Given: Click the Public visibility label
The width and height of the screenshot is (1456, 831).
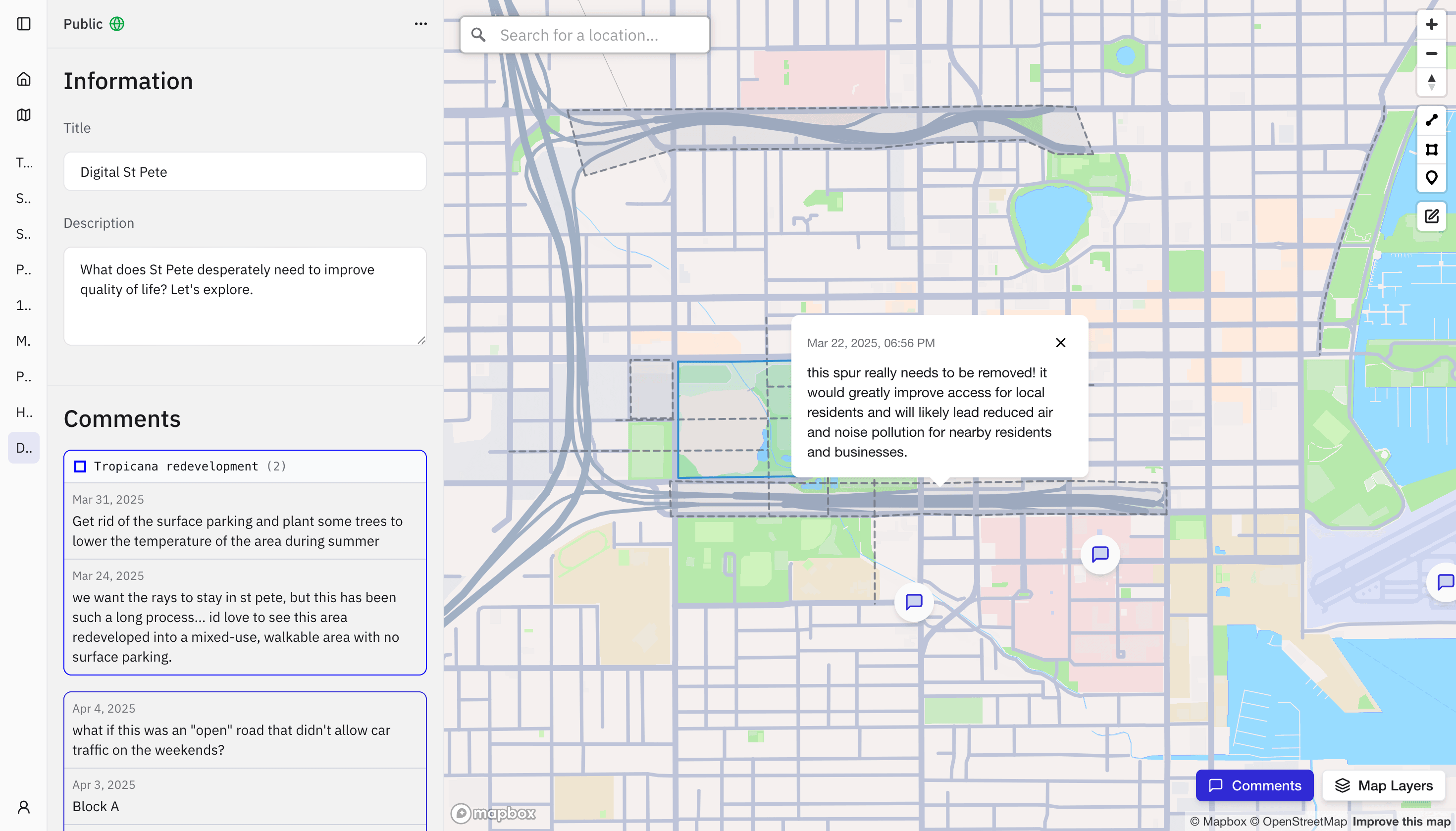Looking at the screenshot, I should point(83,24).
